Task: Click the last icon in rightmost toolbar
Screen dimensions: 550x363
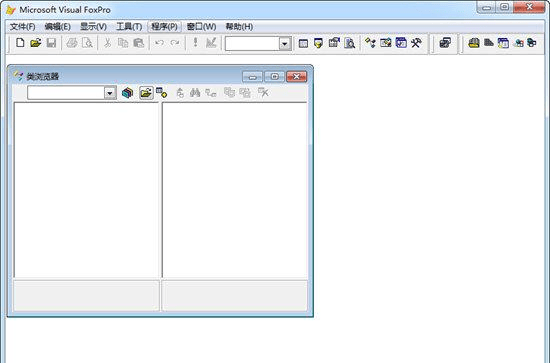Action: pyautogui.click(x=532, y=43)
